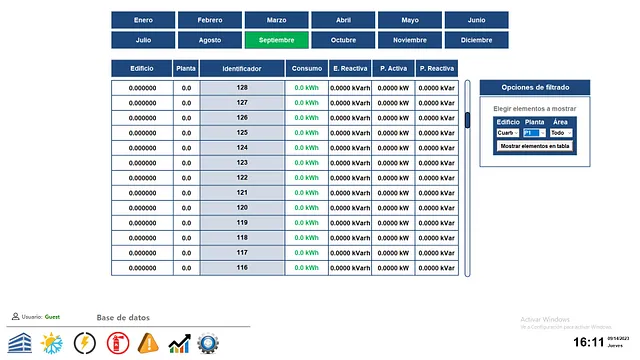Screen dimensions: 640x360
Task: Open the warning alarms triangle icon
Action: click(x=148, y=343)
